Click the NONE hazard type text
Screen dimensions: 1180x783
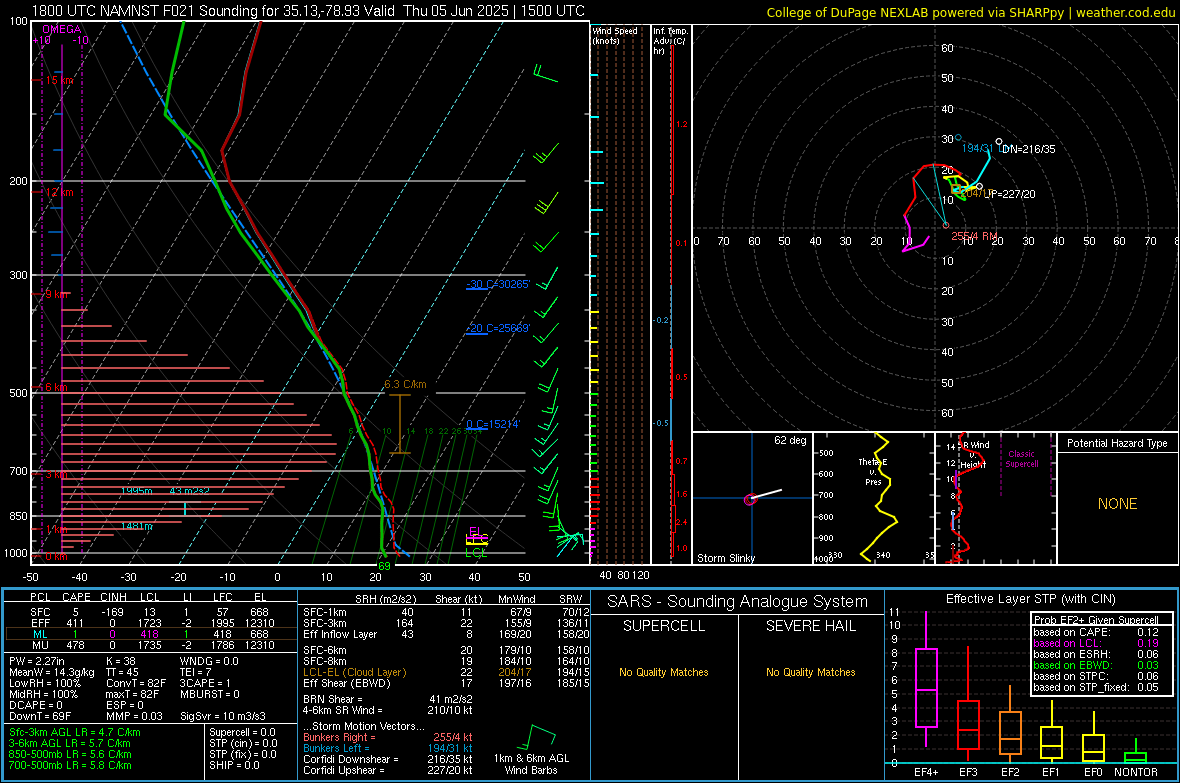[1117, 504]
